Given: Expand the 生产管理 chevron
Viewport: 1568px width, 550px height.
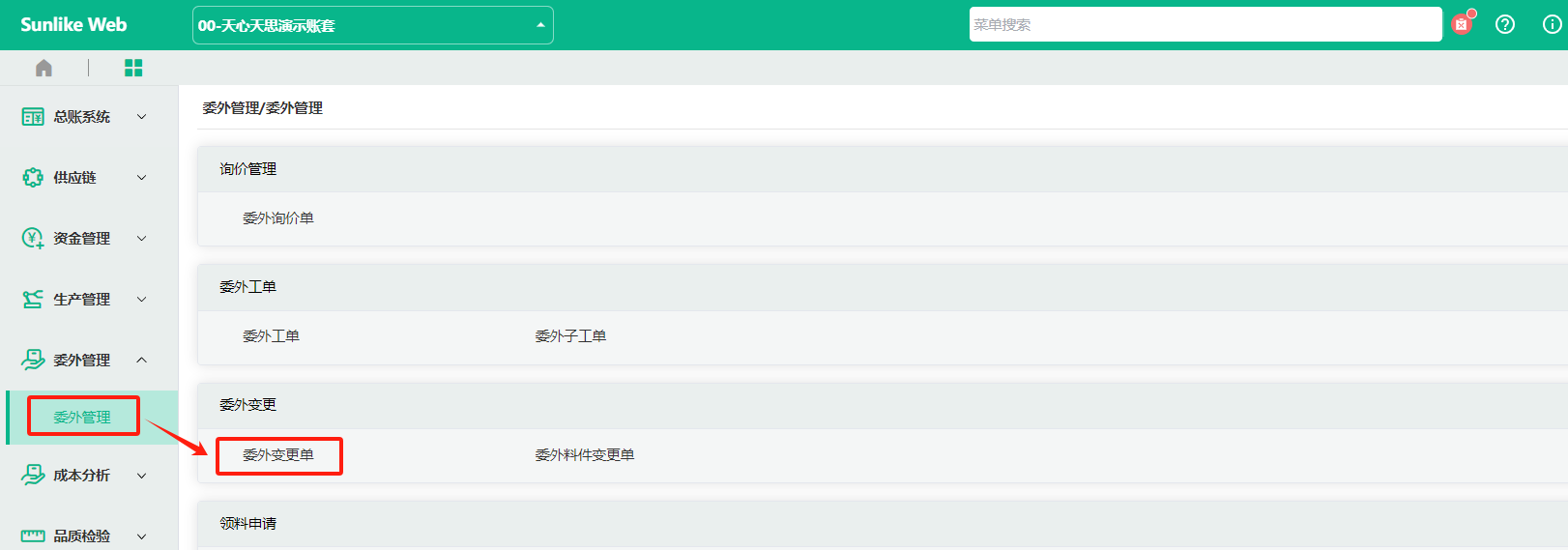Looking at the screenshot, I should tap(142, 300).
